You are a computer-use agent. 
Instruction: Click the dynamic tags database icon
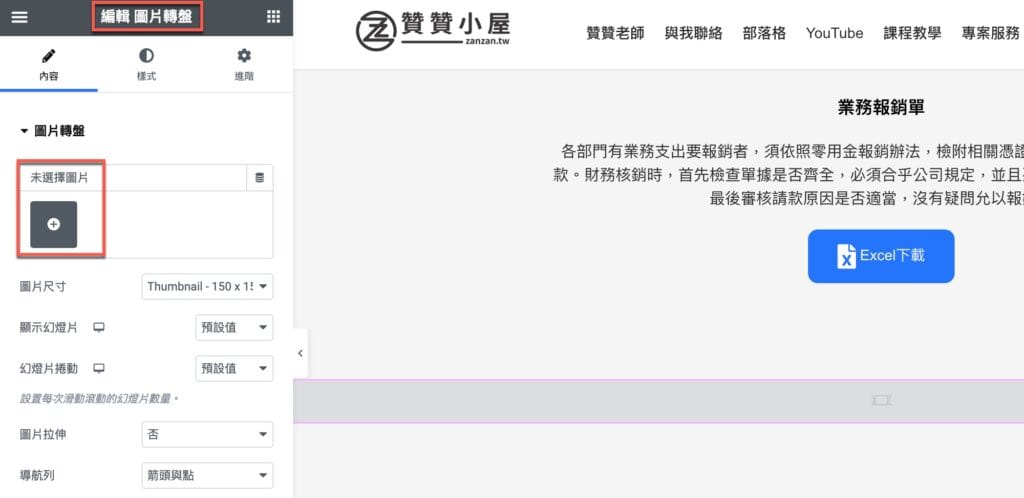tap(259, 178)
